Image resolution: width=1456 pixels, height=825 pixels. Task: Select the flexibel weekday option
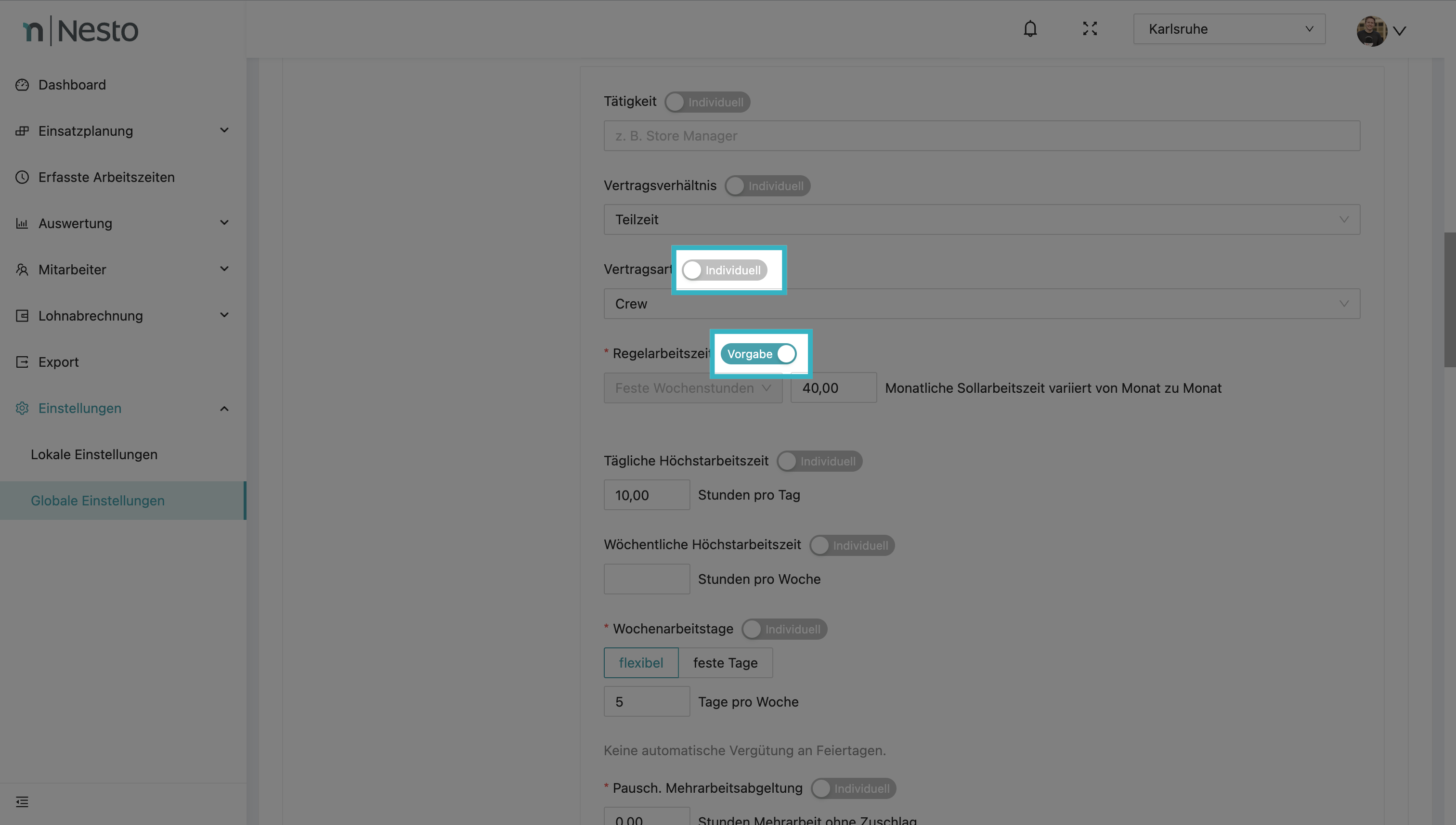point(640,663)
